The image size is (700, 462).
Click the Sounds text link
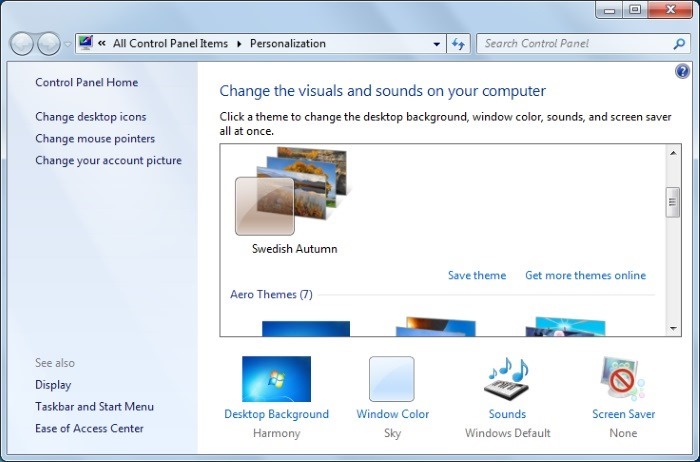[507, 414]
